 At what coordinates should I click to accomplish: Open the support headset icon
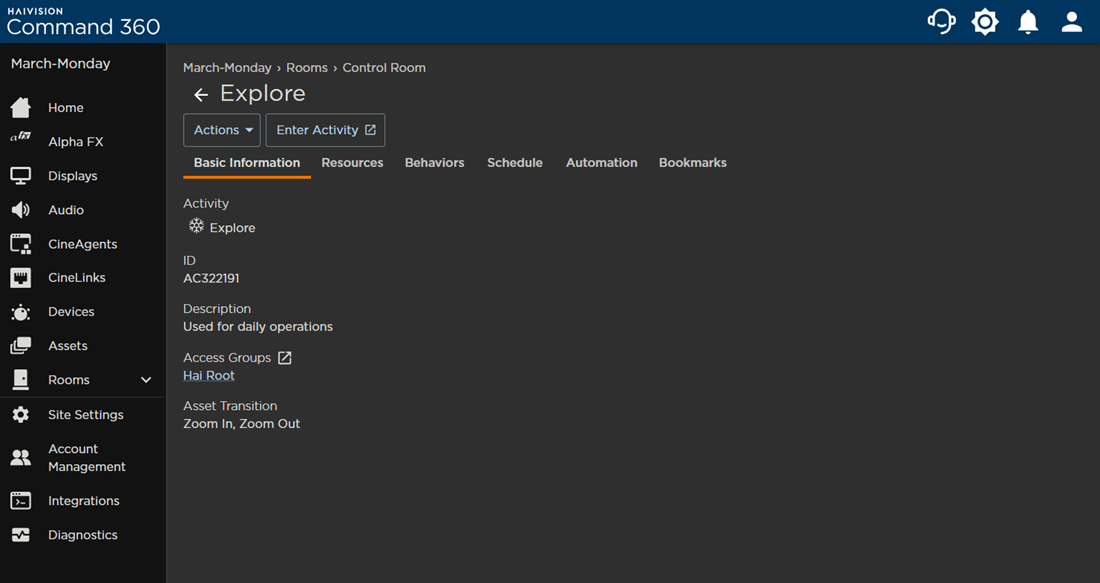[941, 22]
